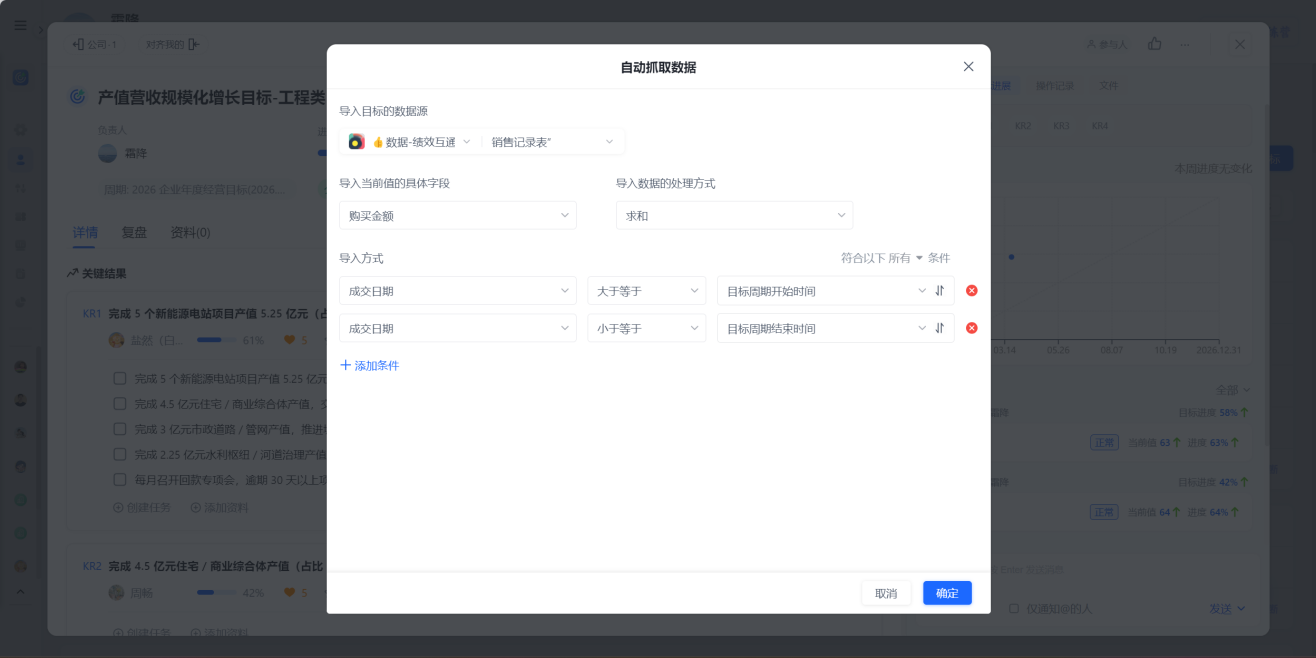This screenshot has width=1316, height=658.
Task: Open the 求和 processing method dropdown
Action: pyautogui.click(x=734, y=215)
